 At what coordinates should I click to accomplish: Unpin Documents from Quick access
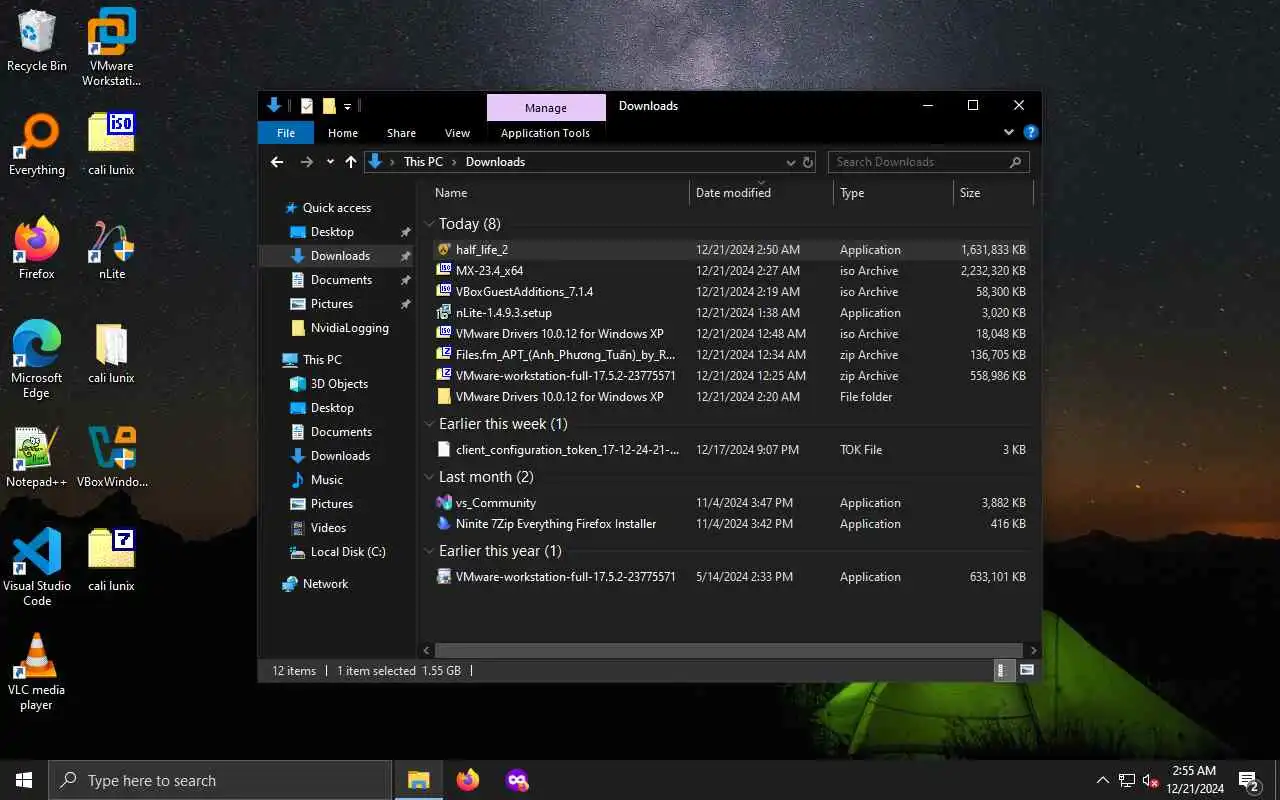coord(405,280)
